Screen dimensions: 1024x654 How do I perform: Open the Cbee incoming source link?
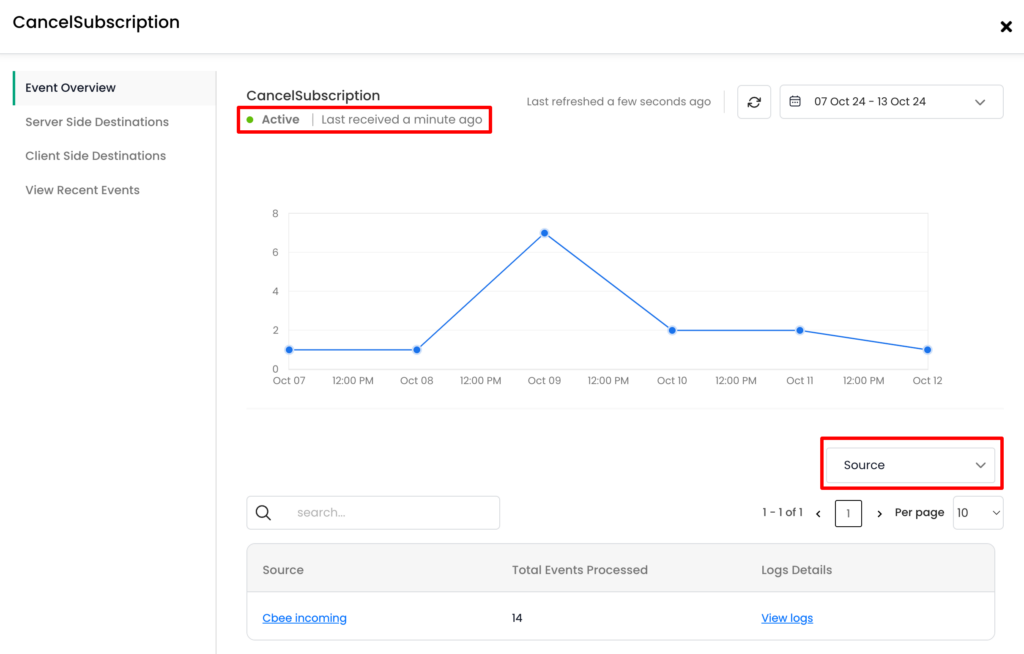coord(304,618)
